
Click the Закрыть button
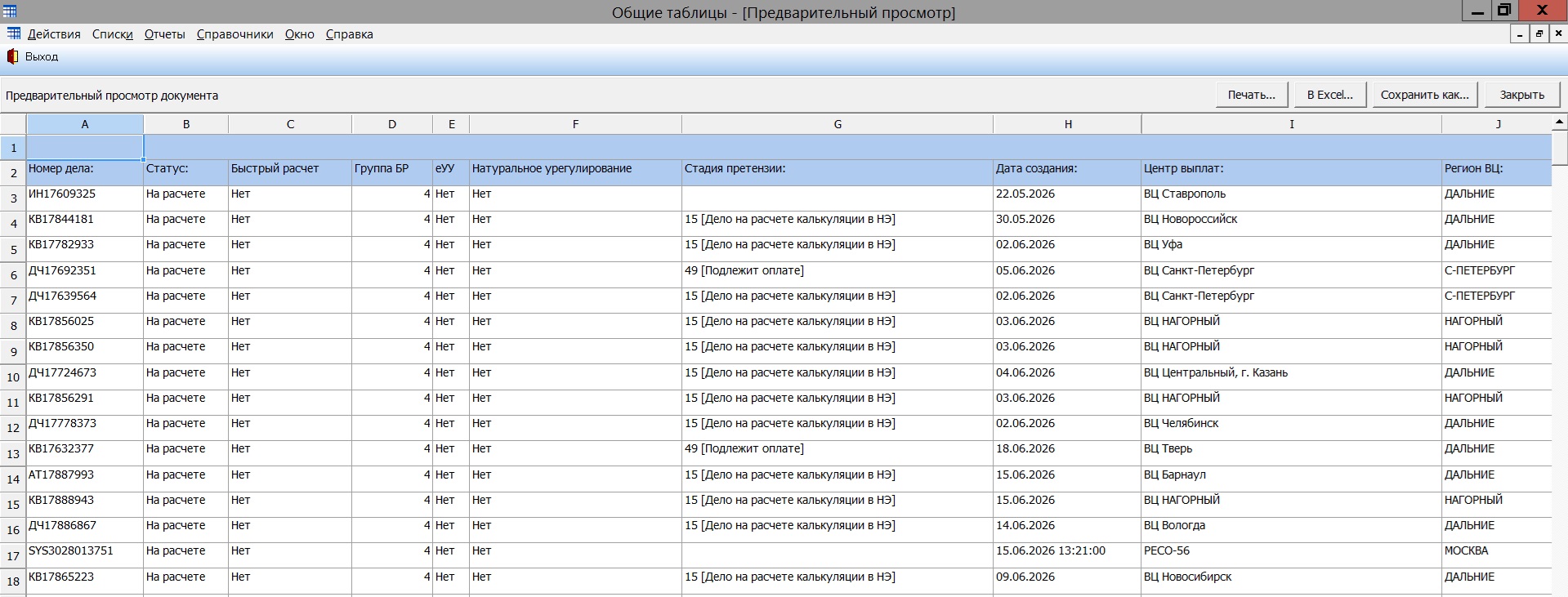pyautogui.click(x=1522, y=95)
